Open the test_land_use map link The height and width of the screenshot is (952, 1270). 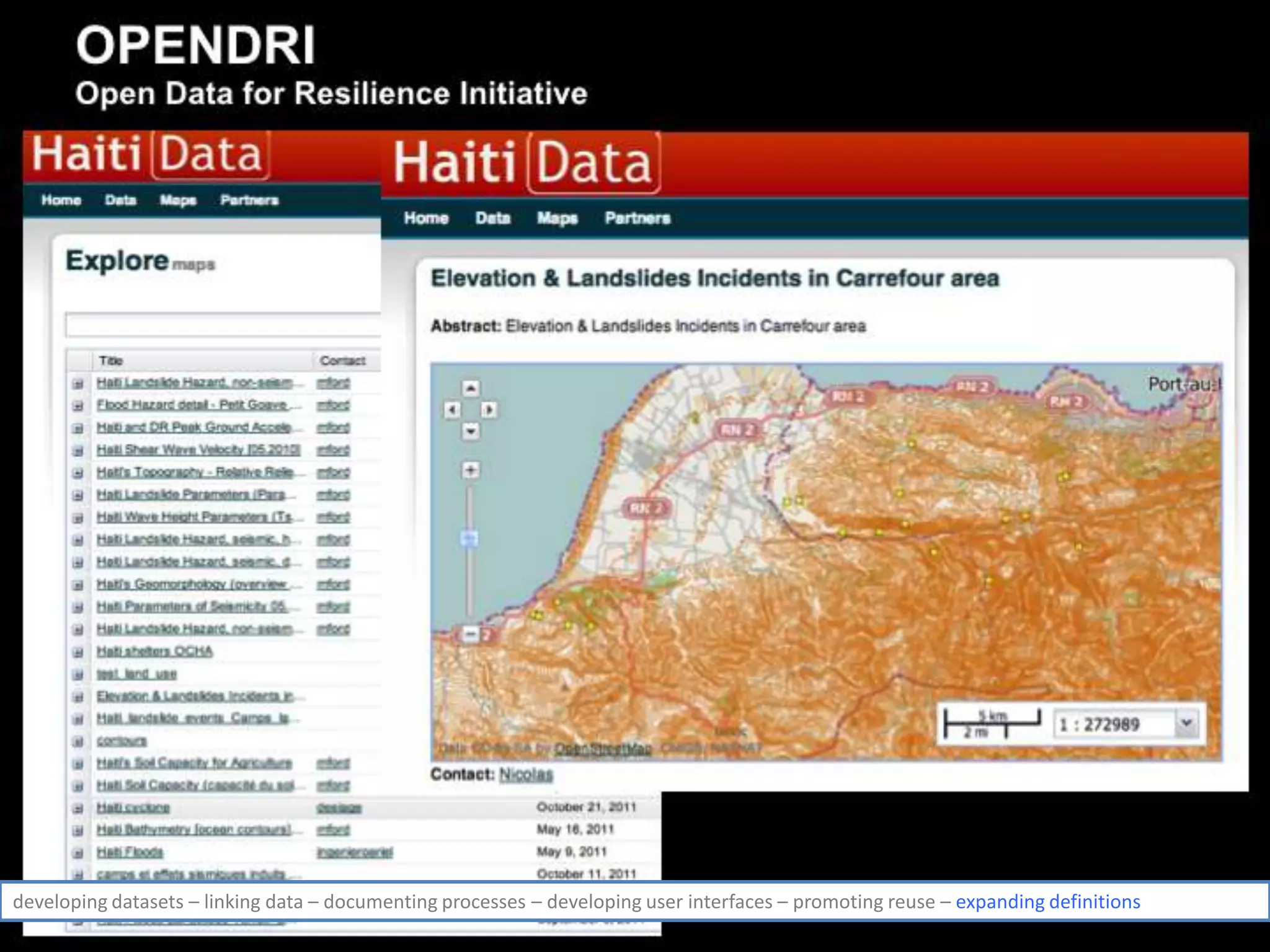[x=136, y=674]
